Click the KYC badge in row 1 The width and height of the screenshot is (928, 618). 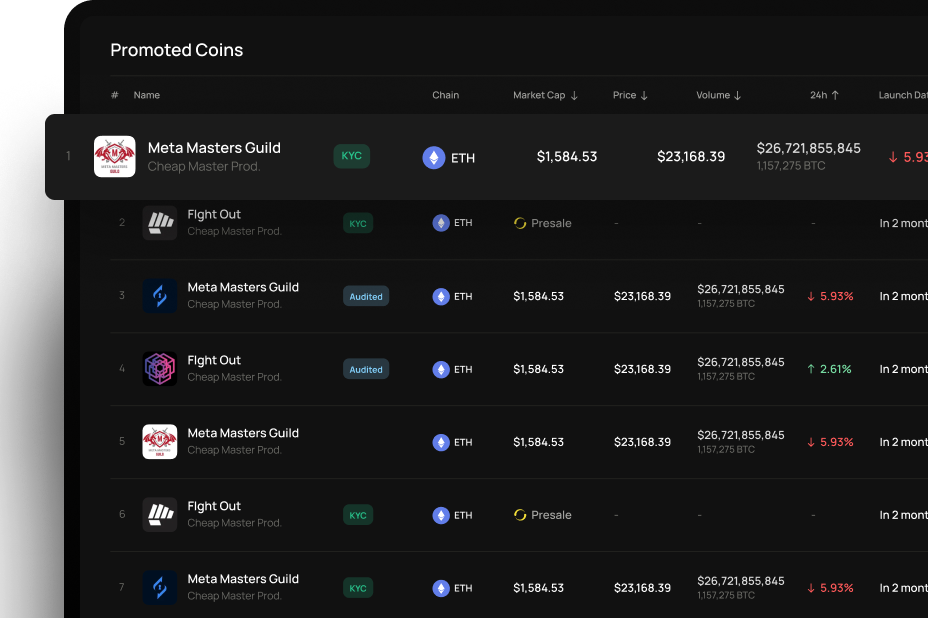pos(352,156)
